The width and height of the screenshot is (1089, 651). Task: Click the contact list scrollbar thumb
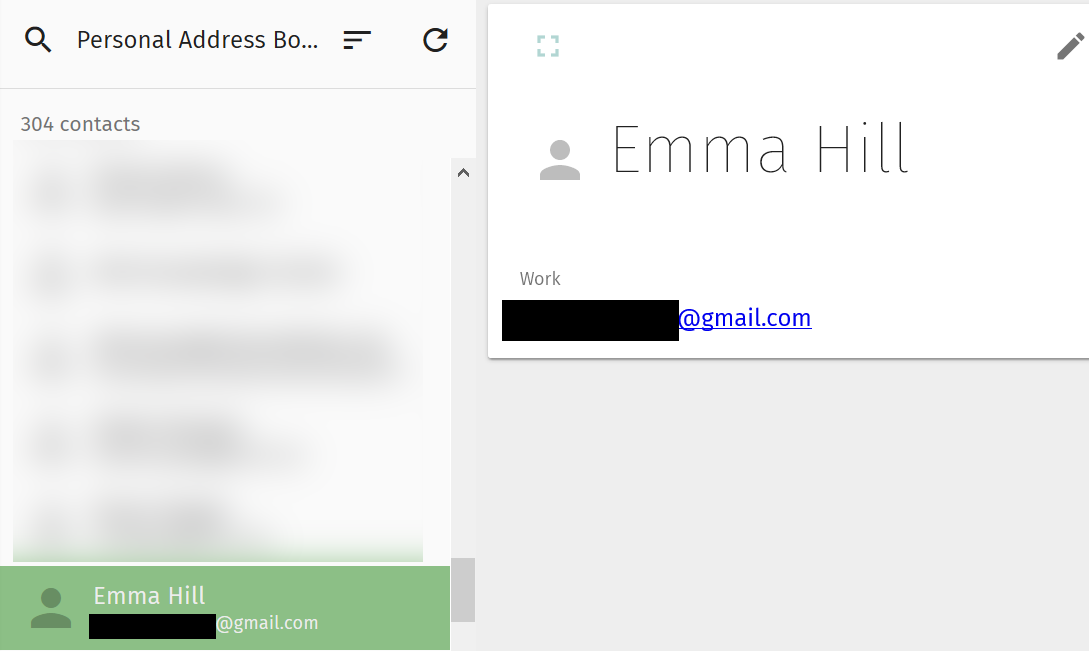tap(463, 589)
